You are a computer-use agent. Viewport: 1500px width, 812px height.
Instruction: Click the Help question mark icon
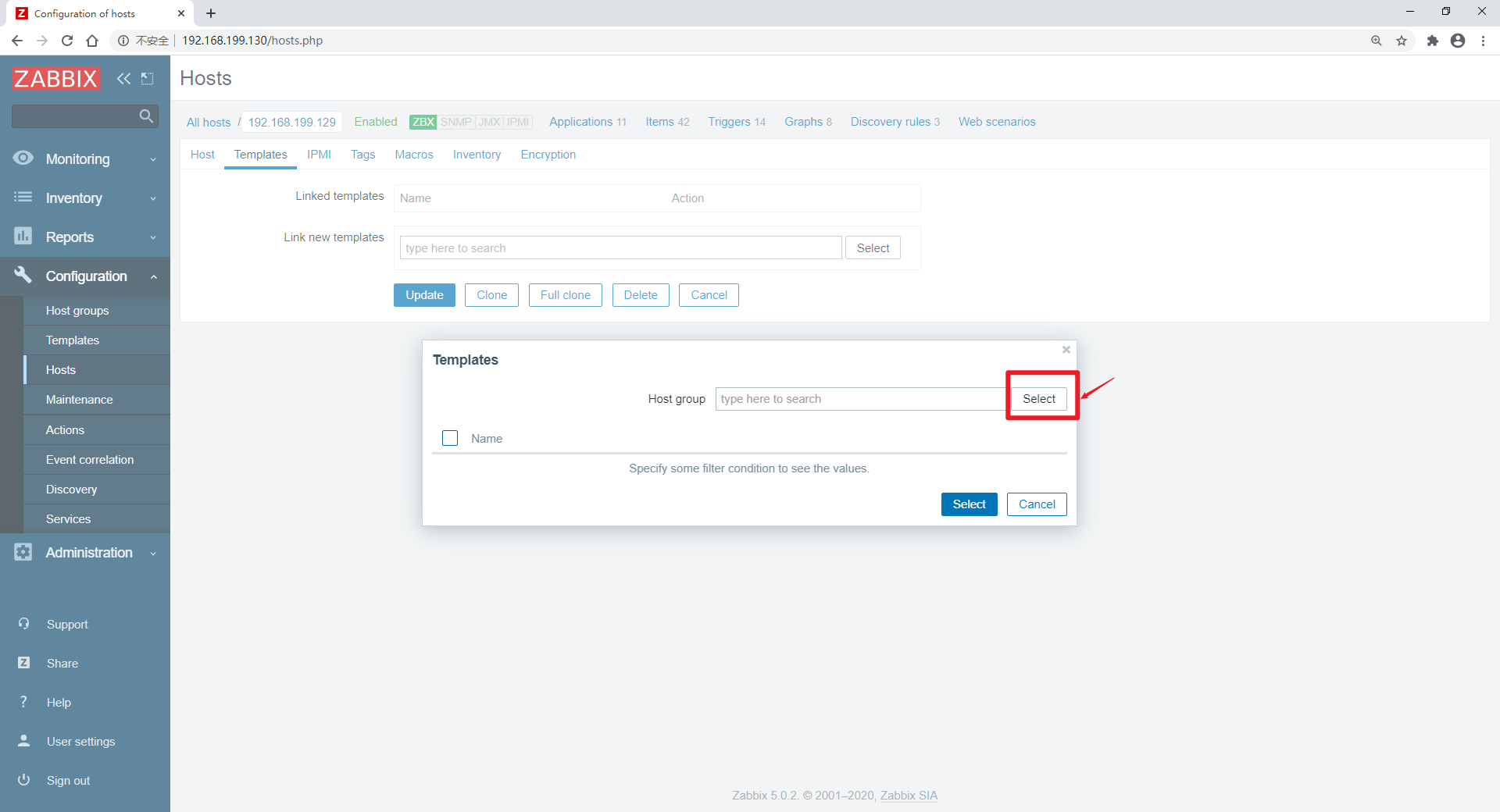pyautogui.click(x=23, y=702)
